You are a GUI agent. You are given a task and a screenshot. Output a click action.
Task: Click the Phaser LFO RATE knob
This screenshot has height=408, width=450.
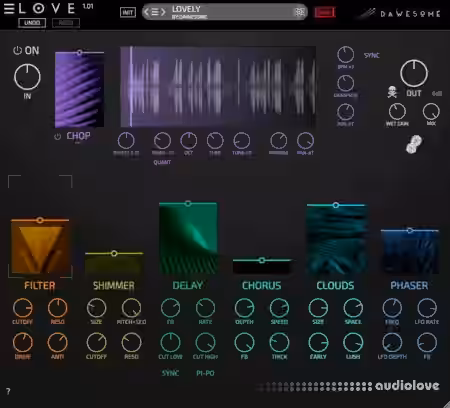tap(427, 308)
